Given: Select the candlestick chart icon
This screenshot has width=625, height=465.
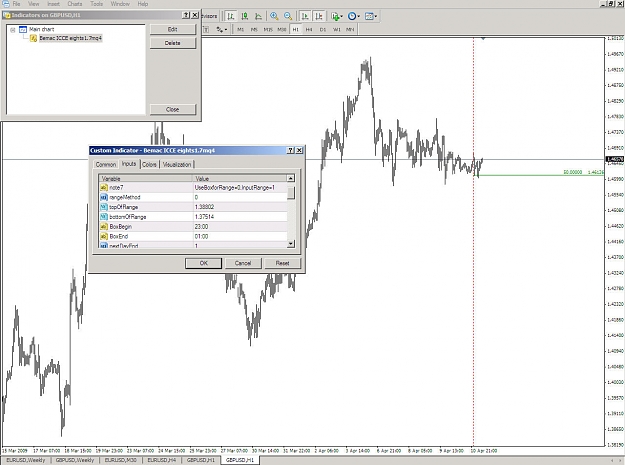Looking at the screenshot, I should click(x=244, y=16).
